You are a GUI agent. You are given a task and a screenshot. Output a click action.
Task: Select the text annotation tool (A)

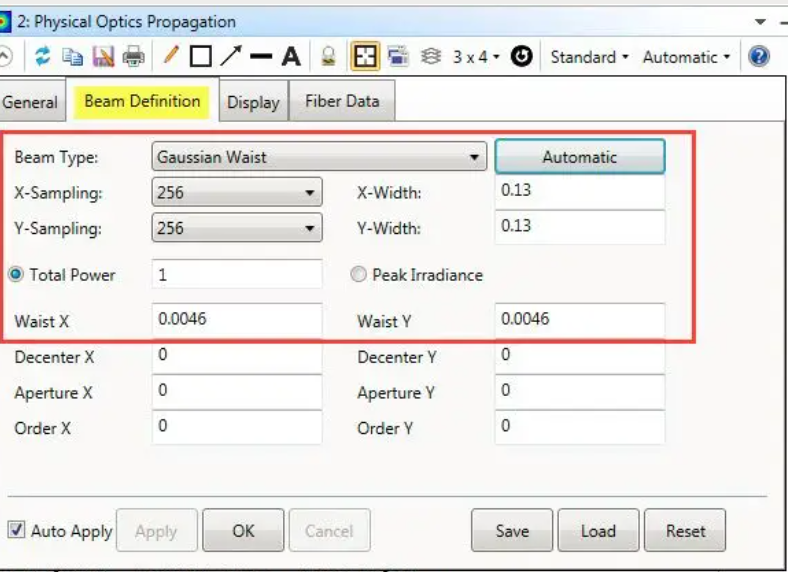click(x=291, y=57)
